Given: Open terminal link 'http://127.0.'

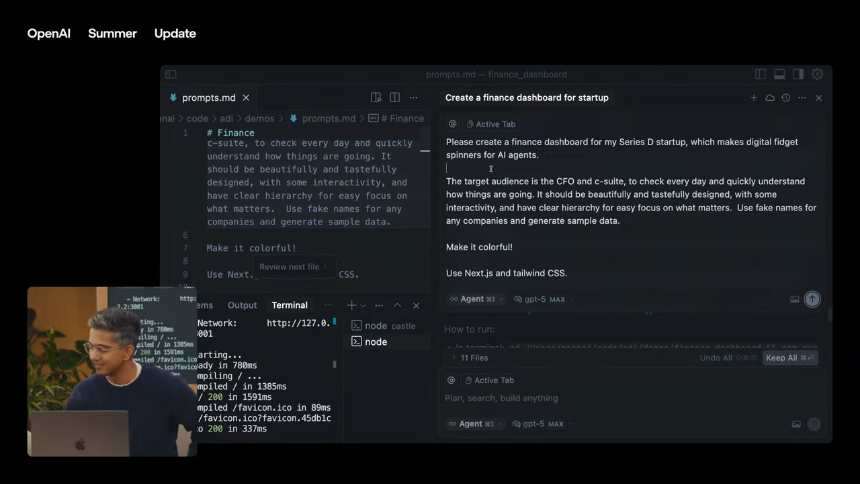Looking at the screenshot, I should click(x=298, y=323).
